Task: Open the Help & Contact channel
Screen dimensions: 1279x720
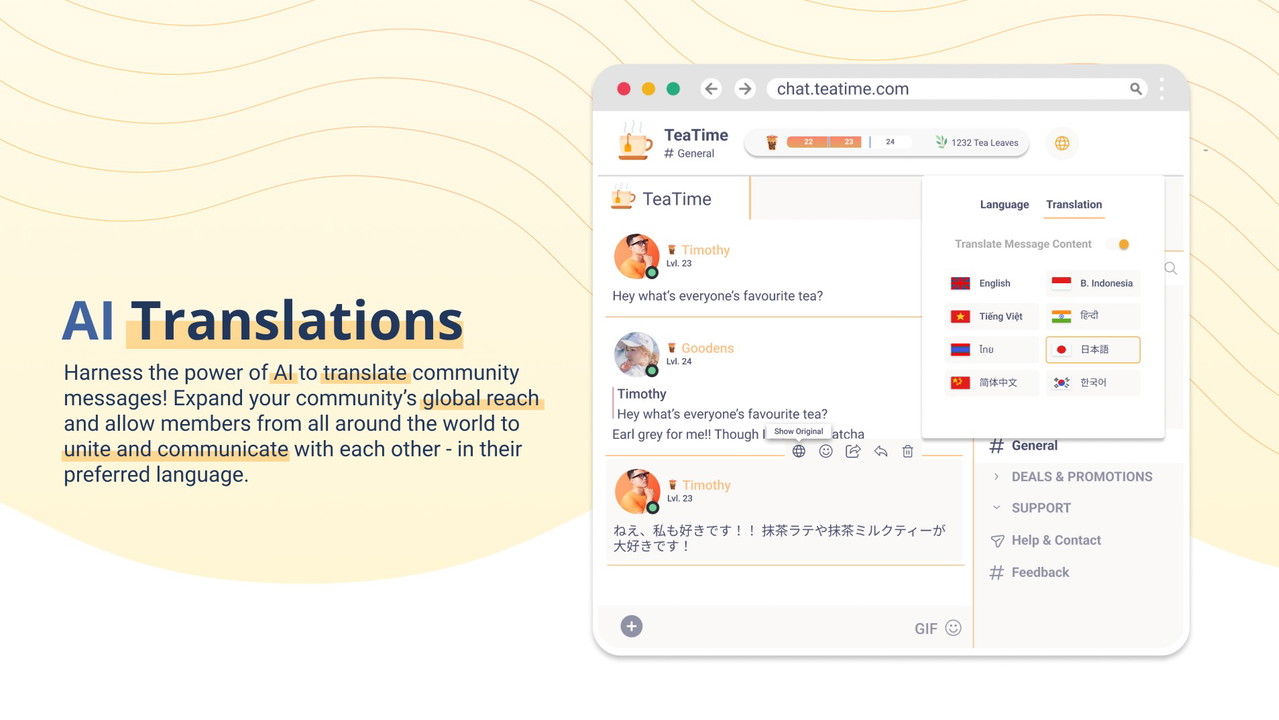Action: [1045, 540]
